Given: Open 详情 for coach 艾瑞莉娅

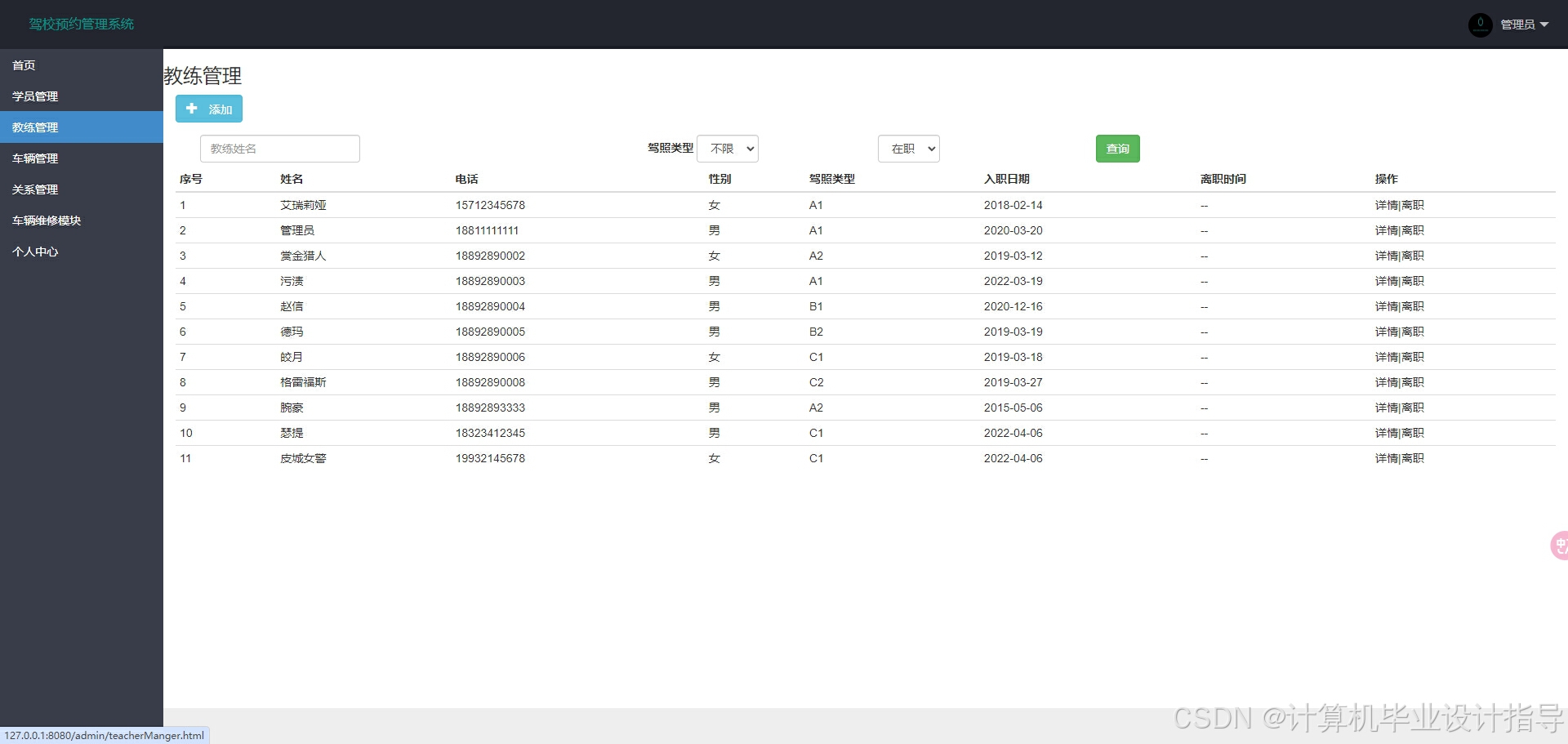Looking at the screenshot, I should 1387,205.
